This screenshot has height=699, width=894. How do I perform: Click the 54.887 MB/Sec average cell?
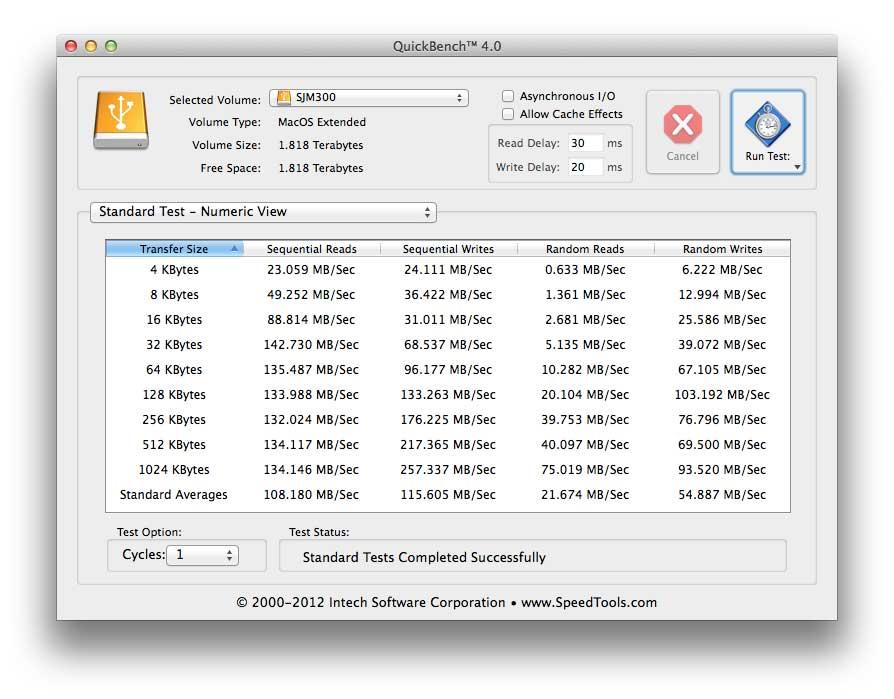722,495
